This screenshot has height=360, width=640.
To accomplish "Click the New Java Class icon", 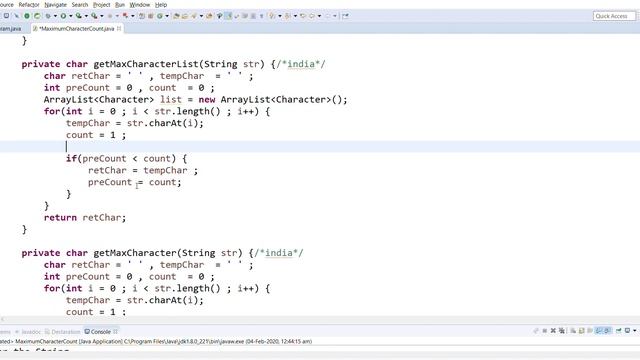I will pos(160,16).
